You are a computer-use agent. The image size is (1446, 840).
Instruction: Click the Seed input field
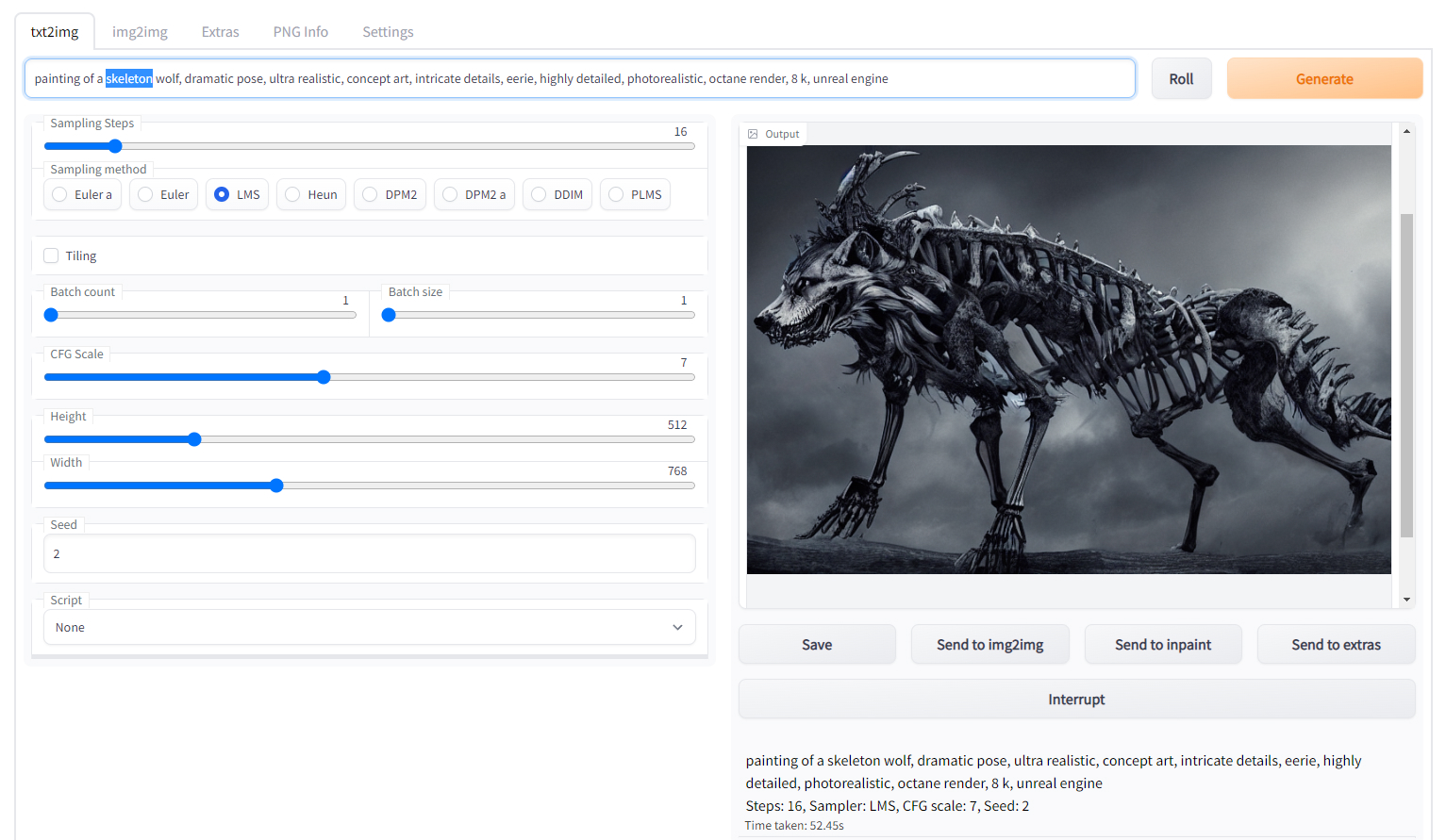click(370, 553)
